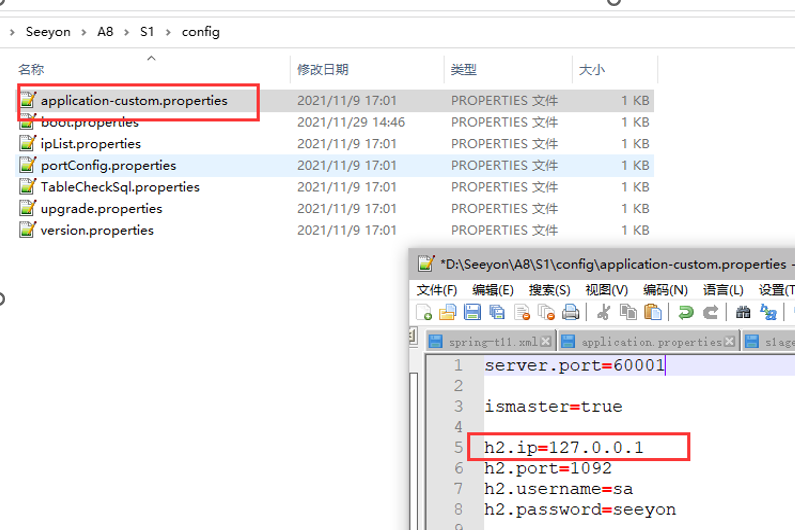Expand the chevron before Seeyon in breadcrumb
Viewport: 795px width, 530px height.
[x=12, y=32]
